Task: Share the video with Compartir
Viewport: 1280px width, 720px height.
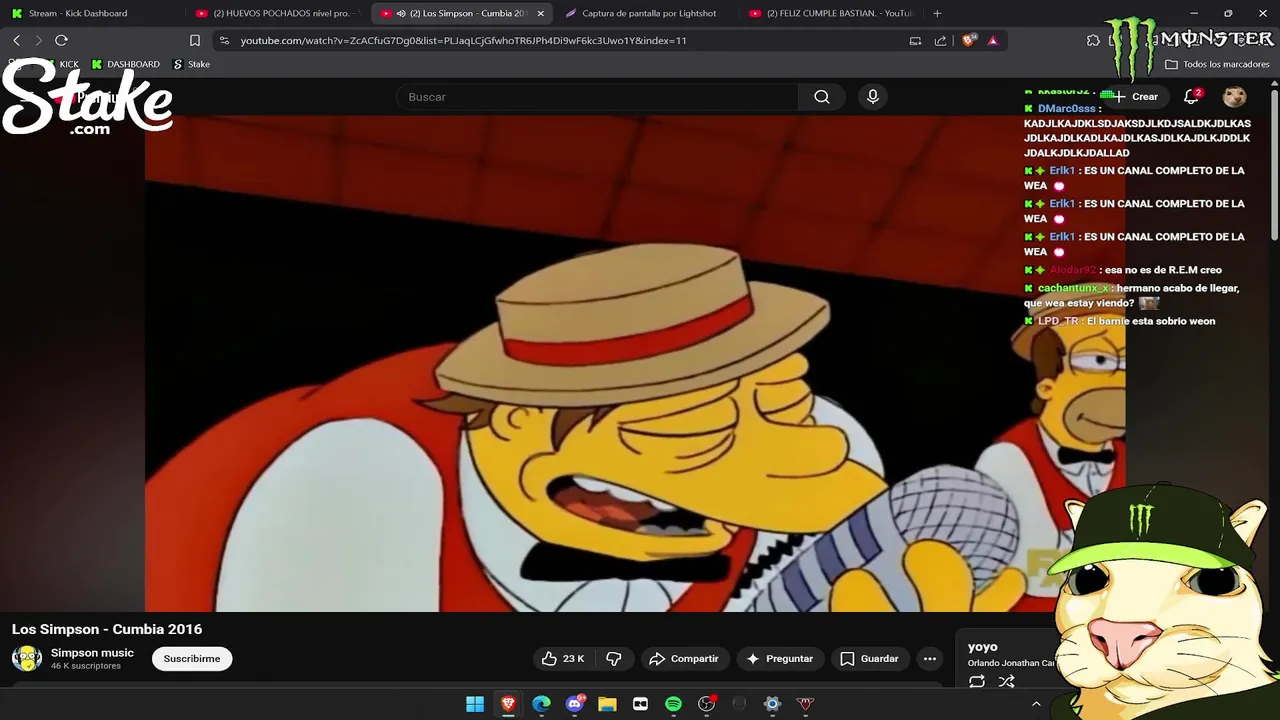Action: tap(685, 658)
